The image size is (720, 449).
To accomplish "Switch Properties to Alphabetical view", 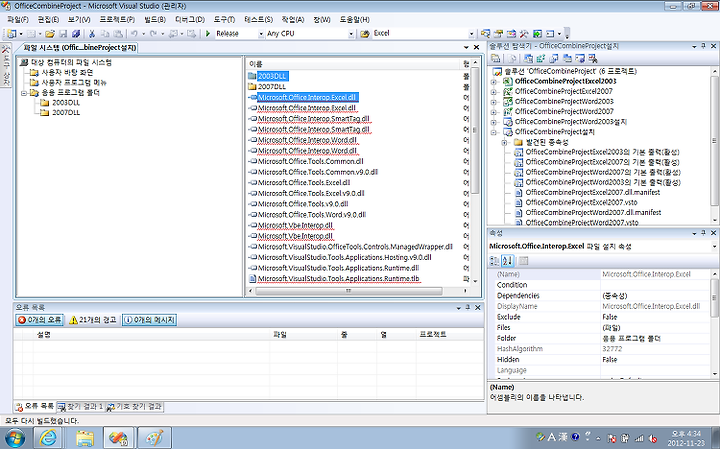I will click(x=507, y=261).
